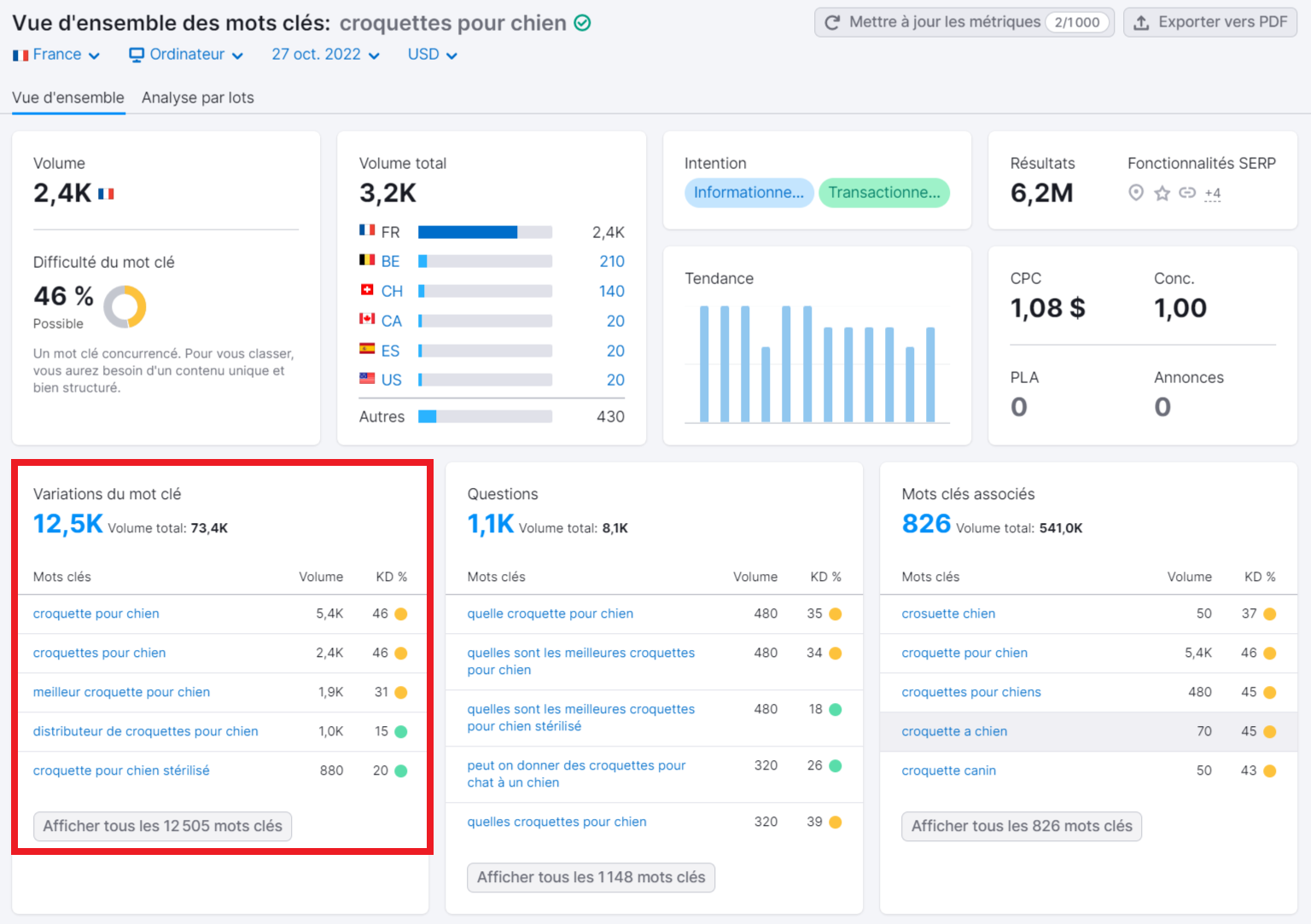Open the Ordinateur device dropdown
This screenshot has height=924, width=1311.
point(186,55)
